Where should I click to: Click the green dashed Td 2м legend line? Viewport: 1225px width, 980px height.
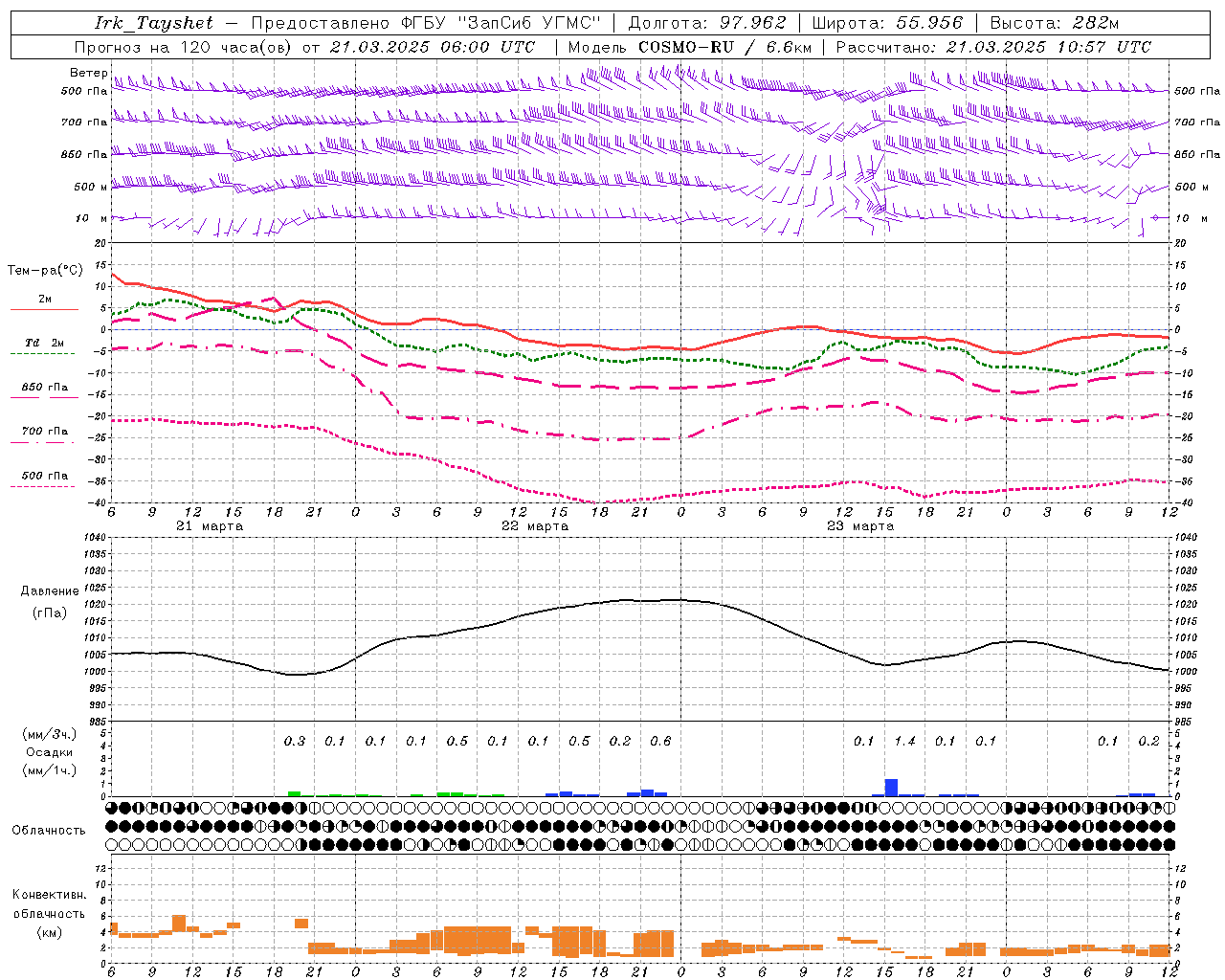click(43, 353)
